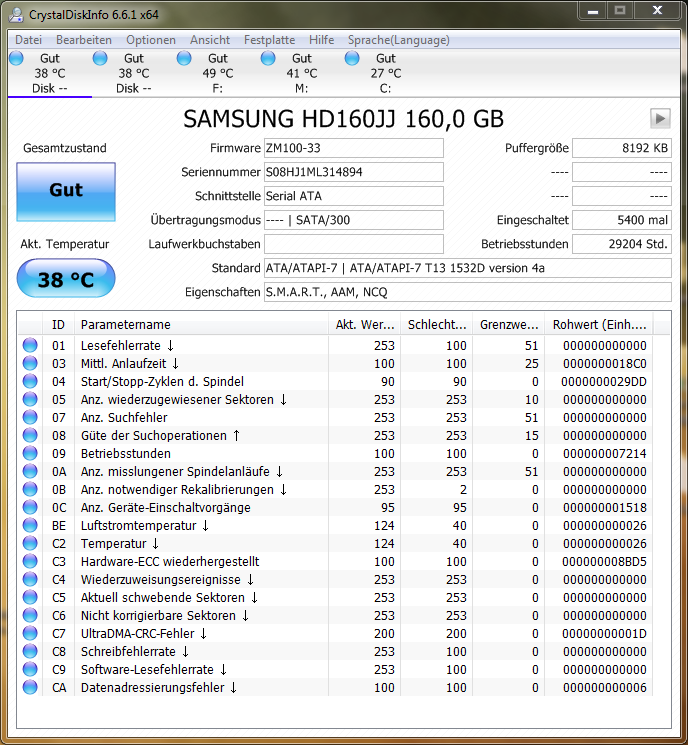
Task: Click the Gut health status button
Action: (x=66, y=191)
